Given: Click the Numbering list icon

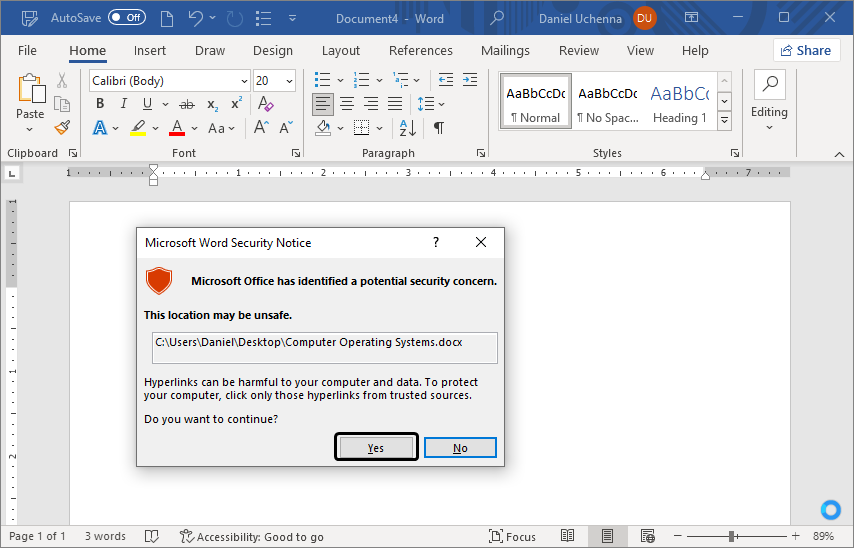Looking at the screenshot, I should pos(361,80).
